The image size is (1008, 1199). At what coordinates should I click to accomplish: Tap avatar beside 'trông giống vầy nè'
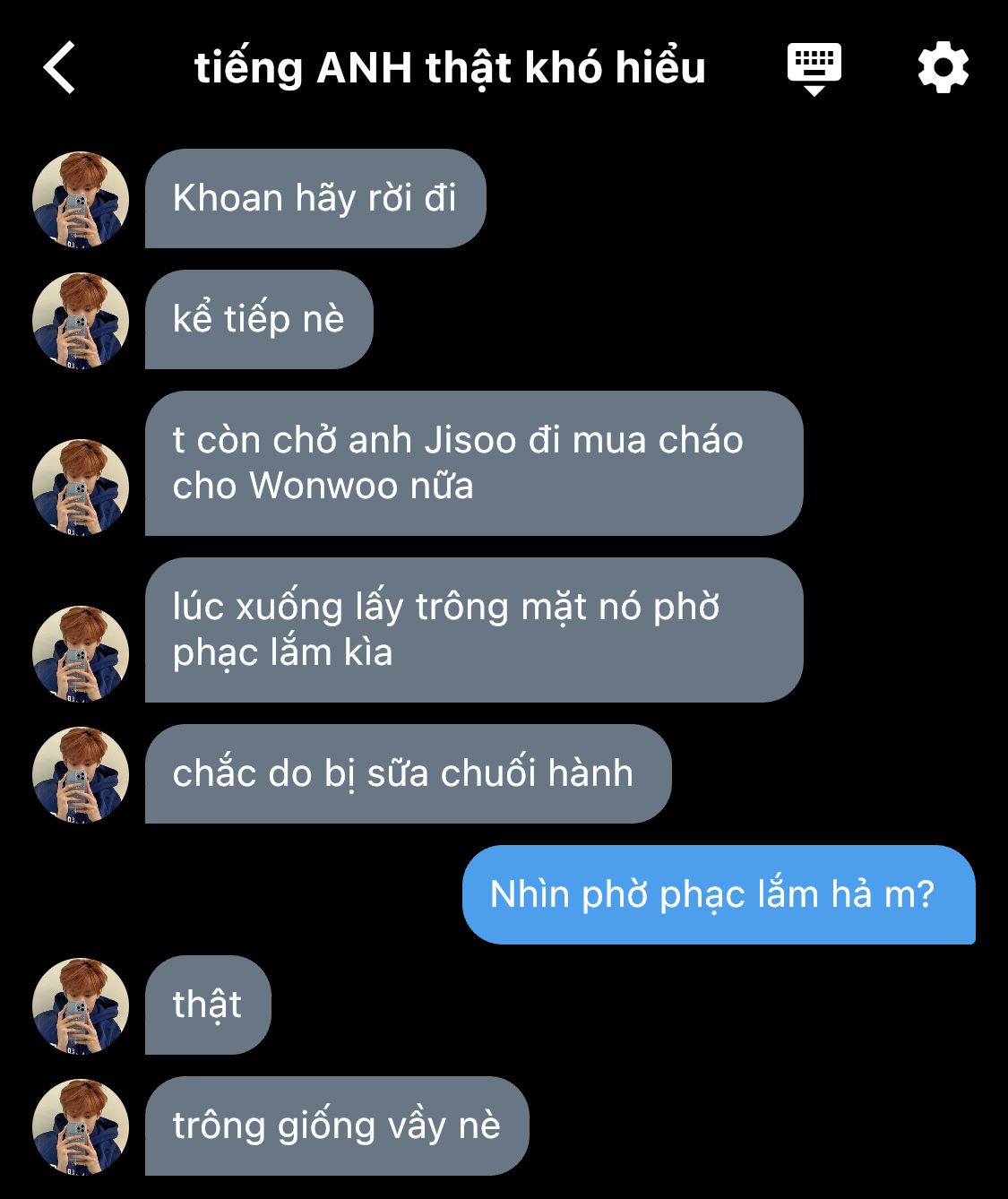tap(81, 1126)
